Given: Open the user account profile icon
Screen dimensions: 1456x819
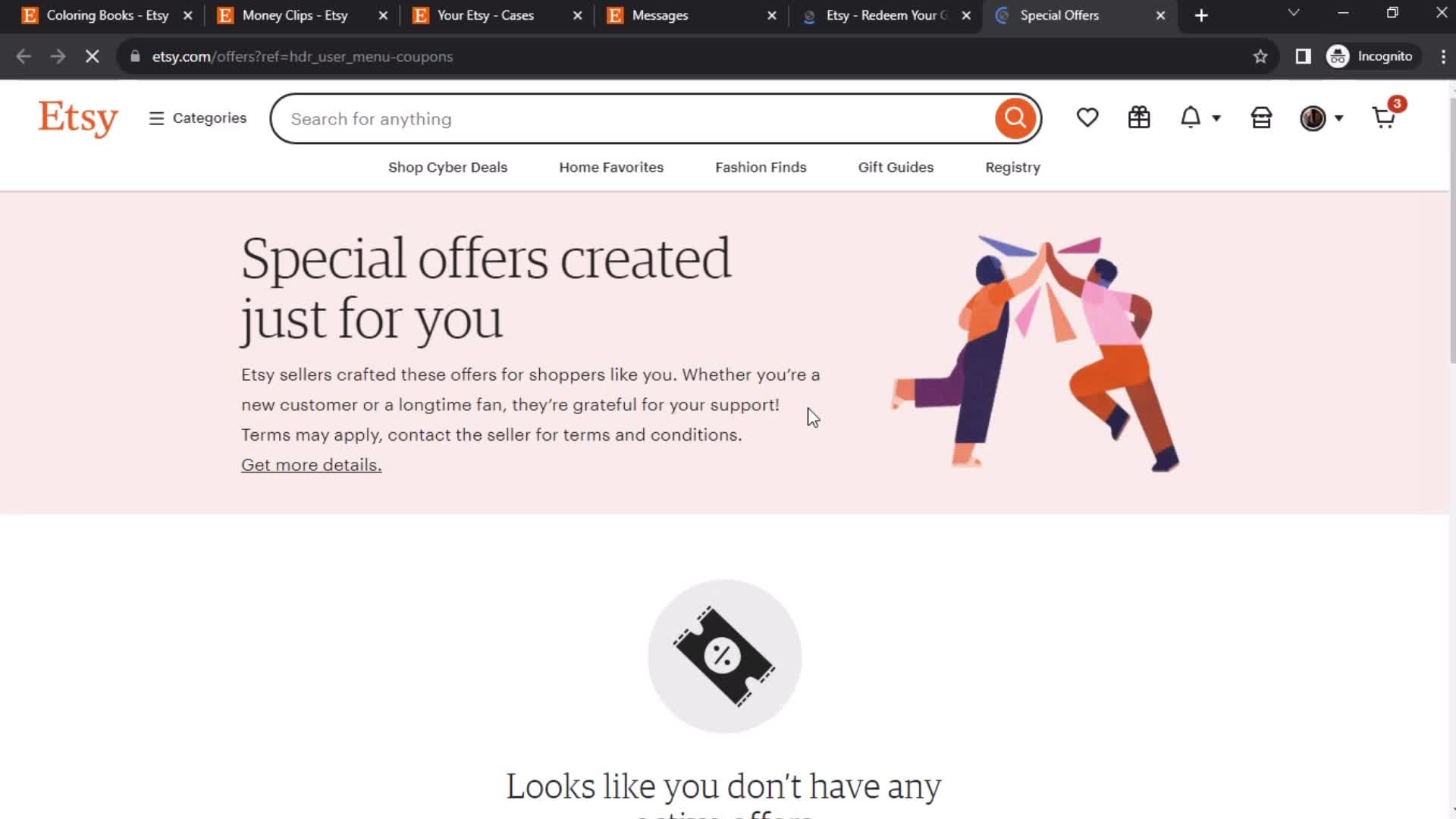Looking at the screenshot, I should 1314,118.
